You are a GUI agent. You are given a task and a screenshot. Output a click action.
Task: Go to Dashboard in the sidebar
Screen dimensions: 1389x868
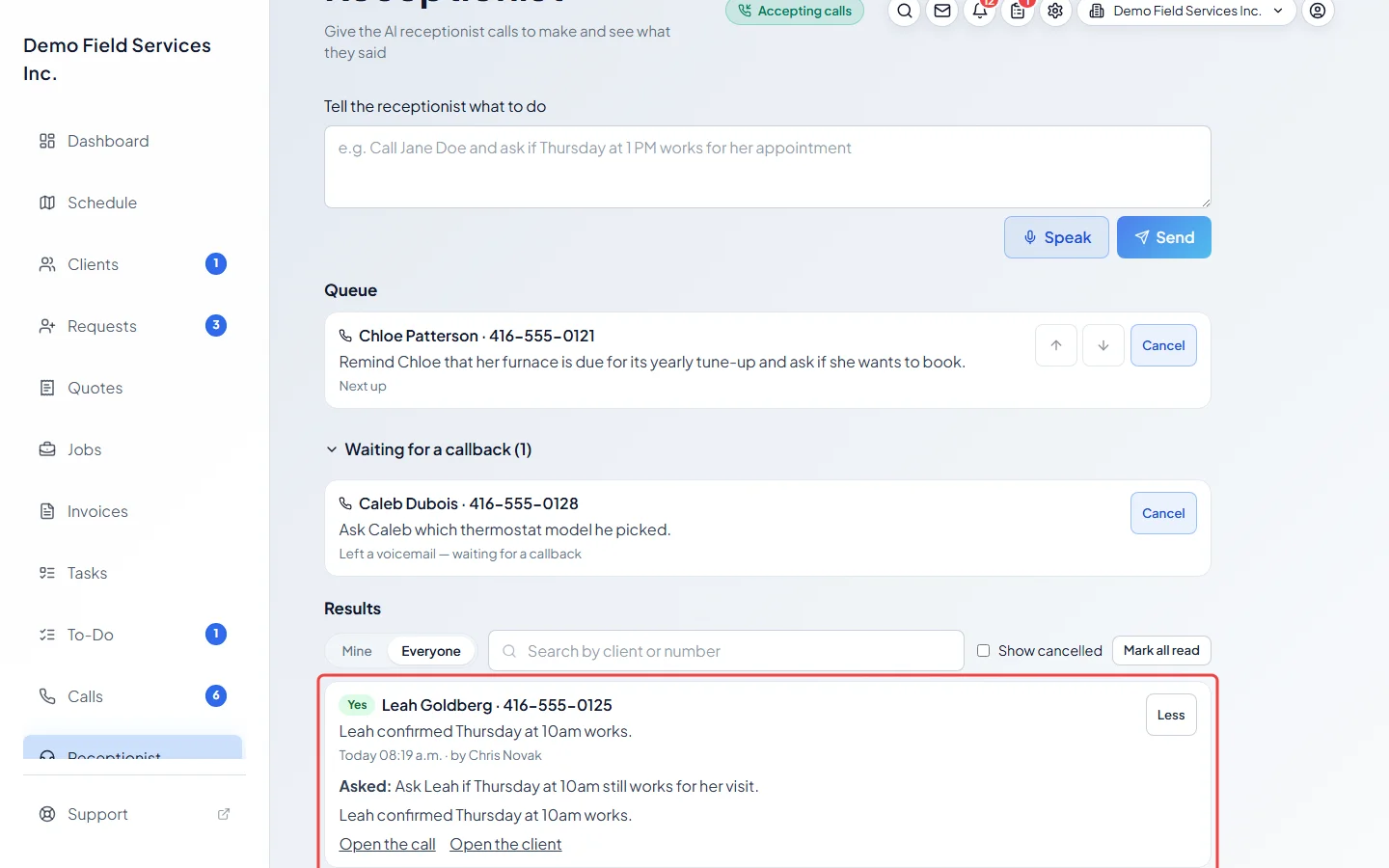coord(131,141)
